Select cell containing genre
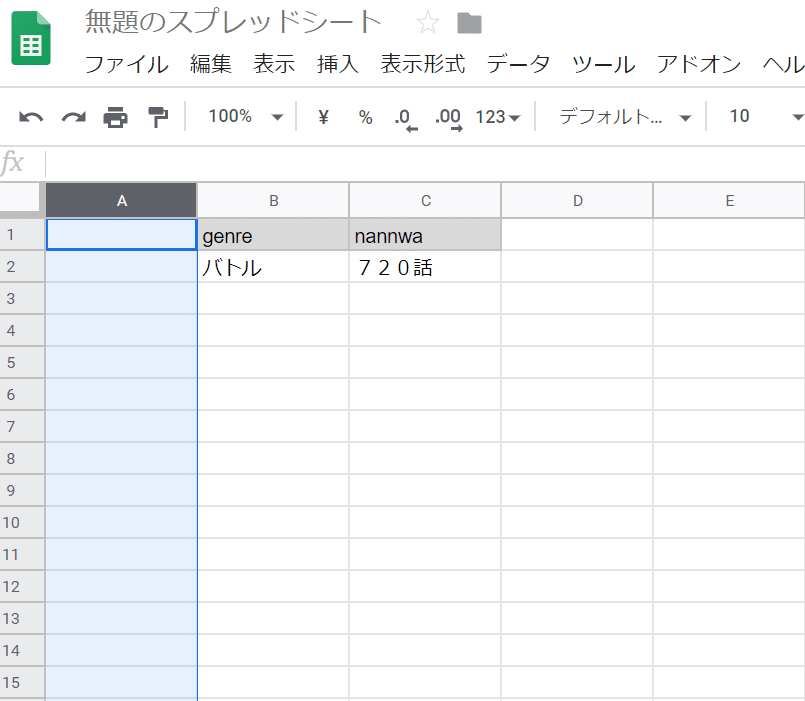The width and height of the screenshot is (805, 701). [x=274, y=235]
